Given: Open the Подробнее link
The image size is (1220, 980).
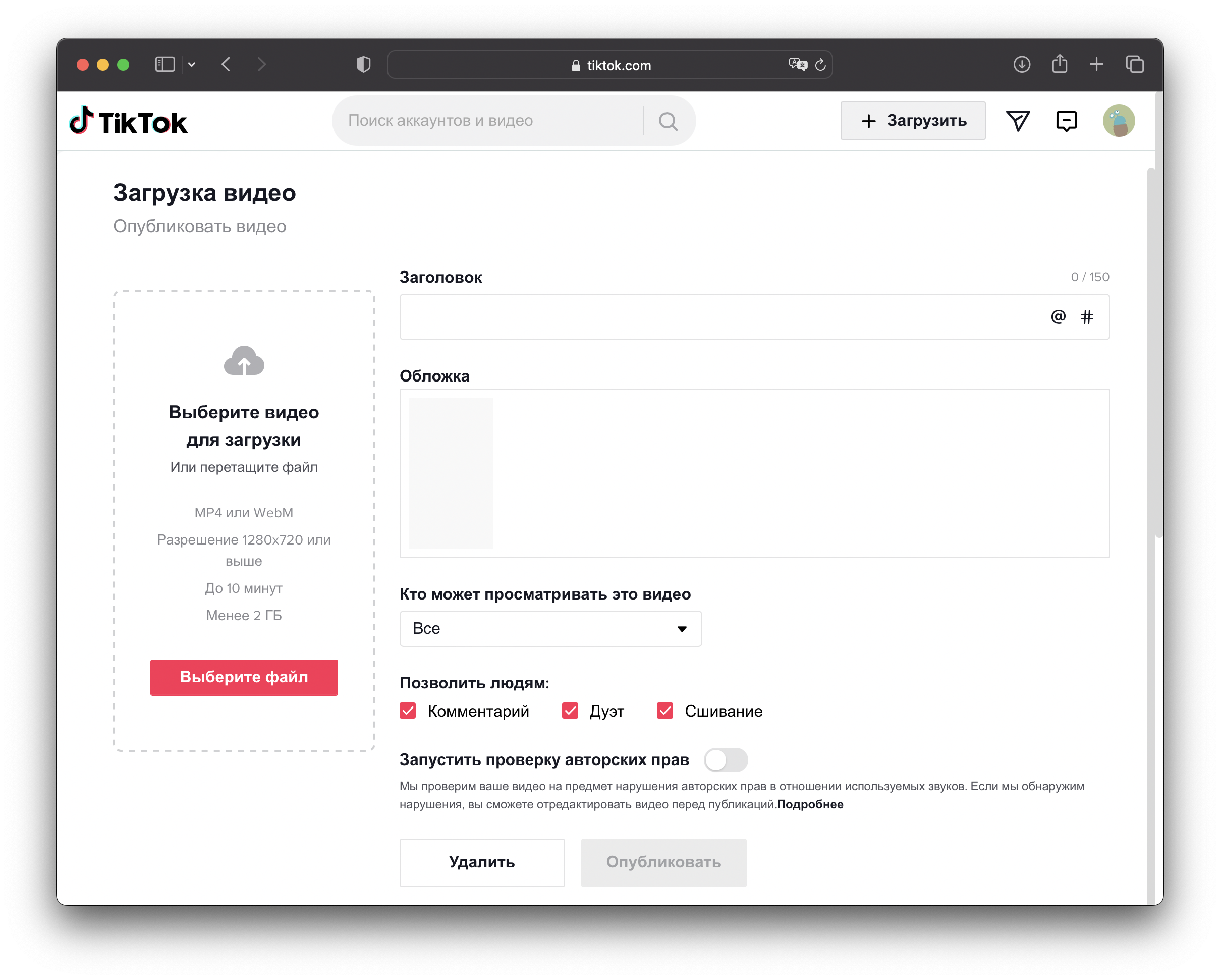Looking at the screenshot, I should 810,804.
